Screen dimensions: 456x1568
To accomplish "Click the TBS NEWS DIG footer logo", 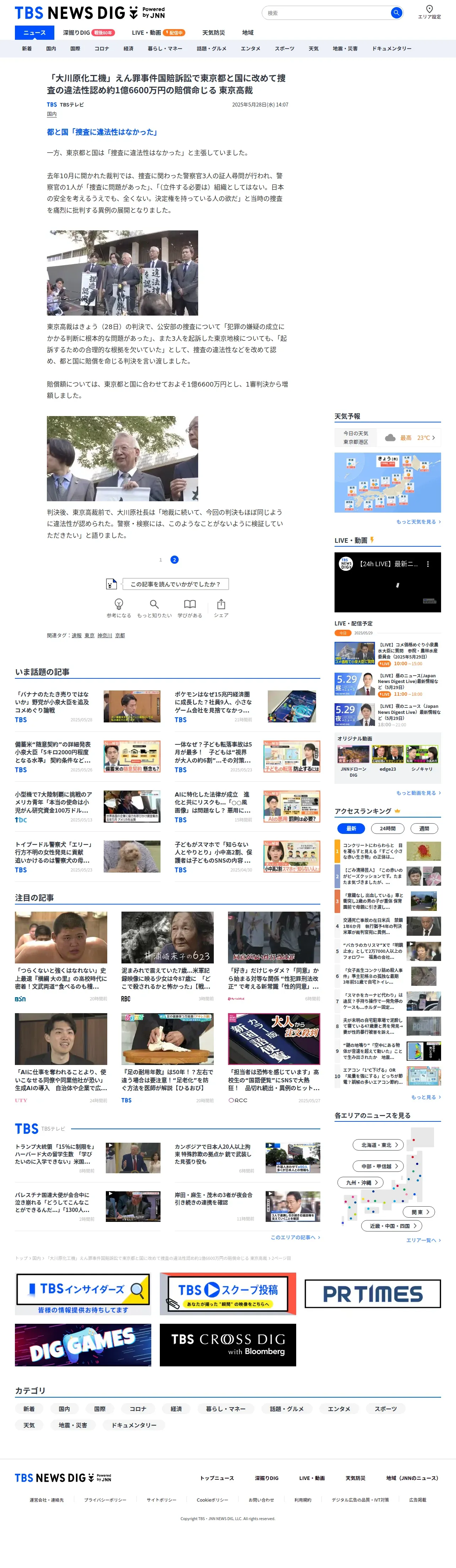I will [x=63, y=1477].
